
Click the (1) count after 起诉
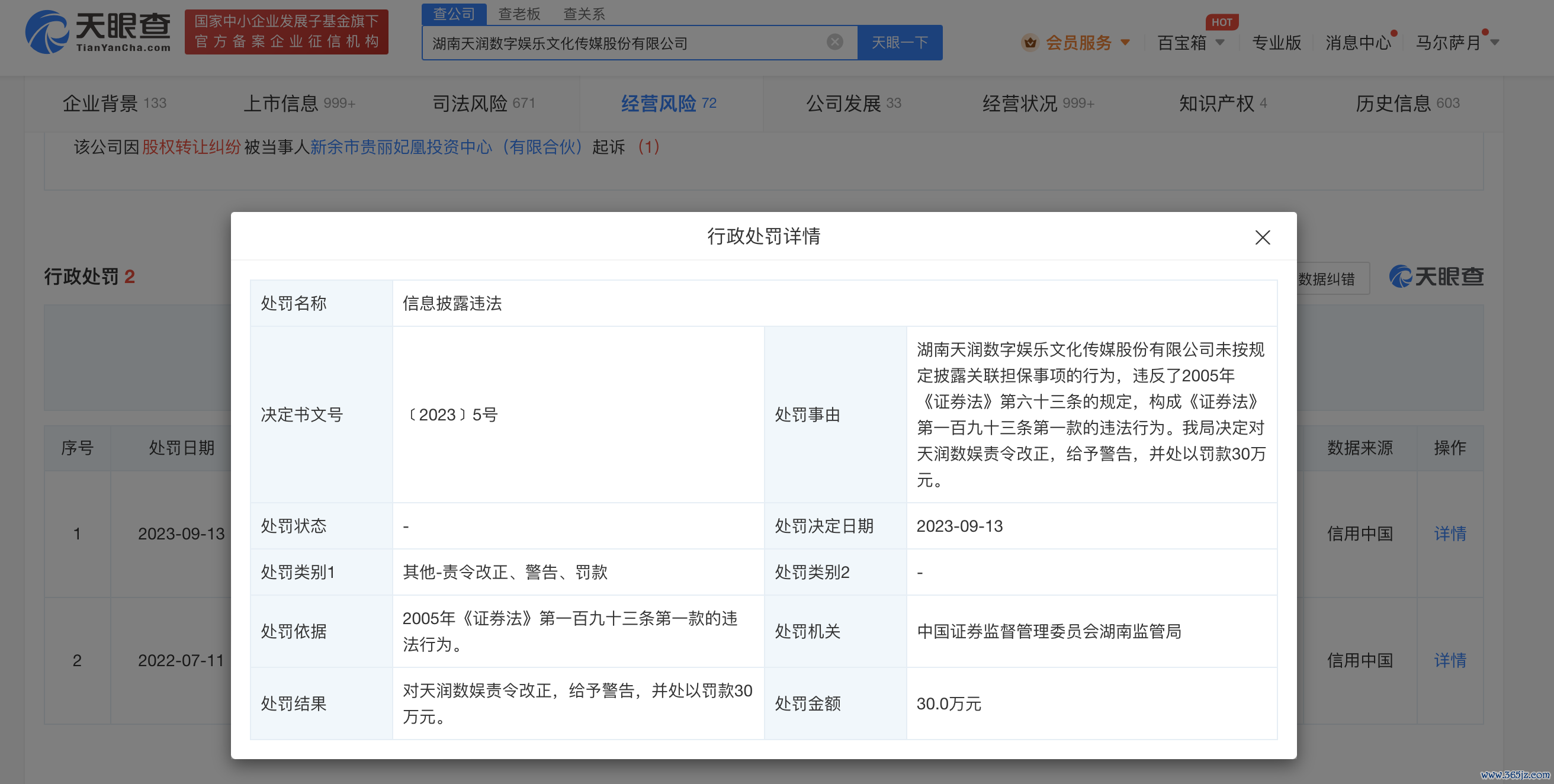point(648,147)
